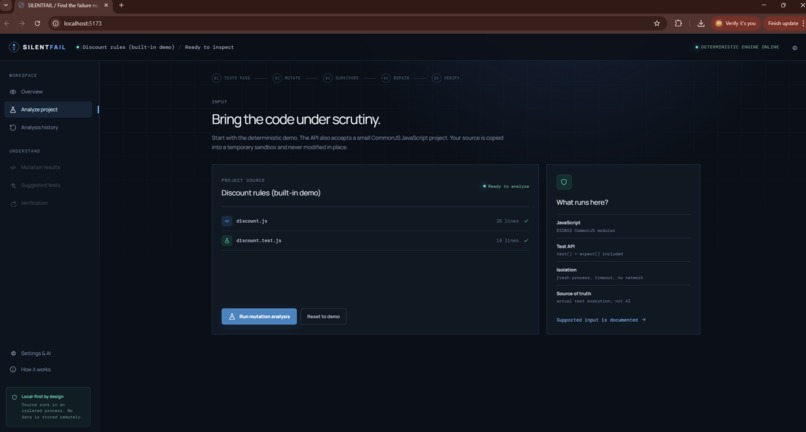This screenshot has height=432, width=806.
Task: Select step 05 Verify
Action: (446, 78)
